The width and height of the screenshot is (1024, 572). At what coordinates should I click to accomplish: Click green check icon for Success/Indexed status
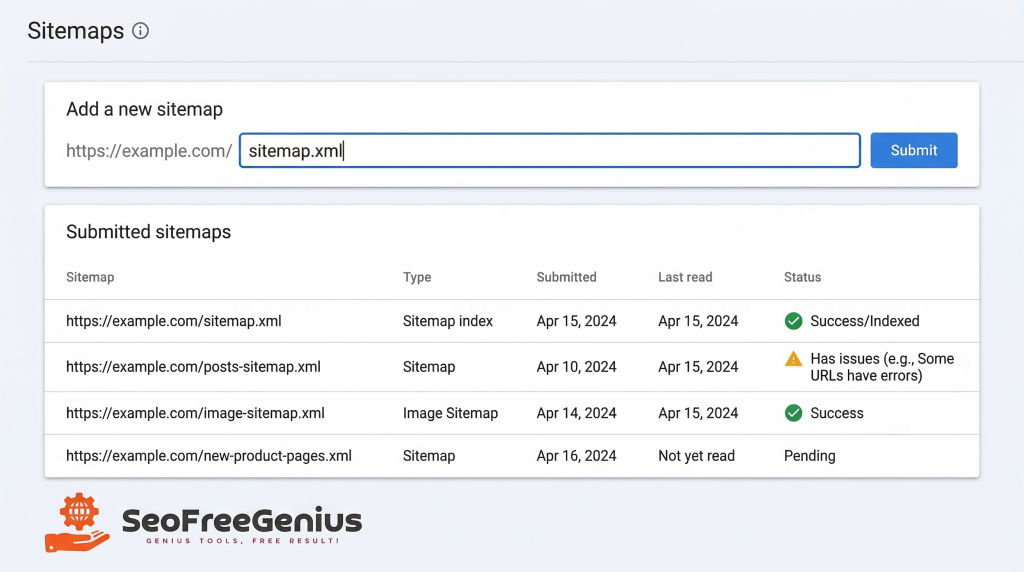pyautogui.click(x=793, y=321)
